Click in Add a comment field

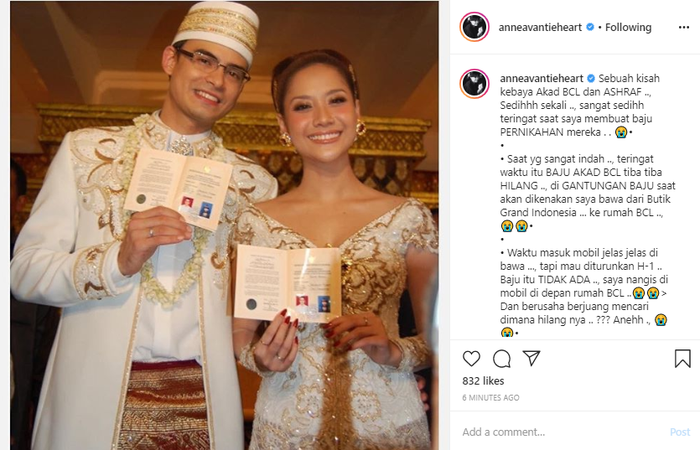point(562,432)
